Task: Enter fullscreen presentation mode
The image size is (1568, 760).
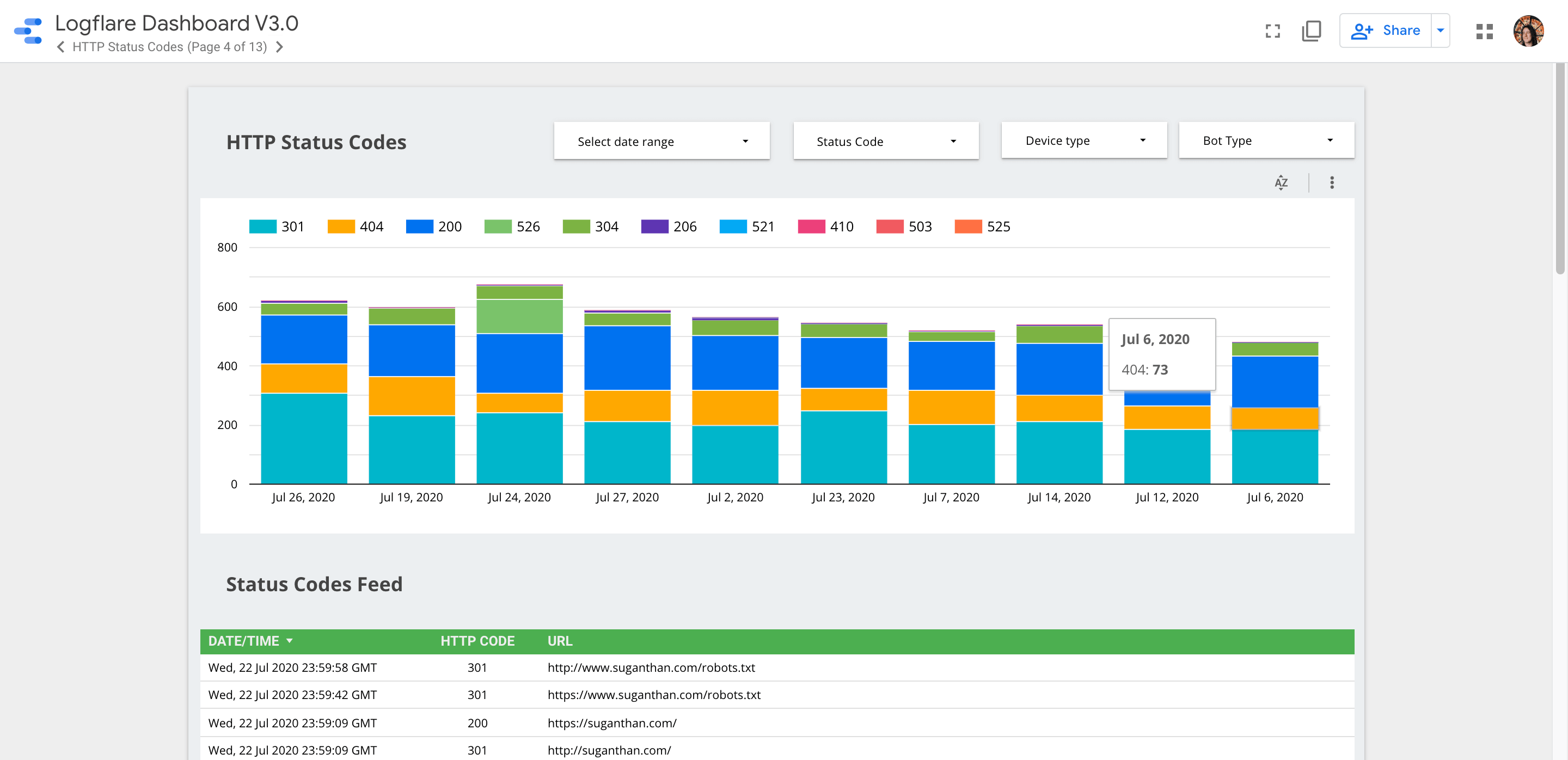Action: [1272, 30]
